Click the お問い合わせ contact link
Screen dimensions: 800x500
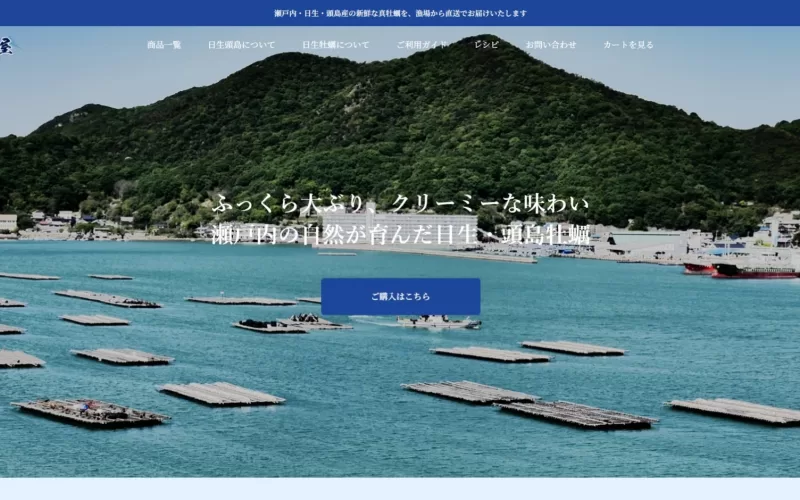pyautogui.click(x=551, y=45)
